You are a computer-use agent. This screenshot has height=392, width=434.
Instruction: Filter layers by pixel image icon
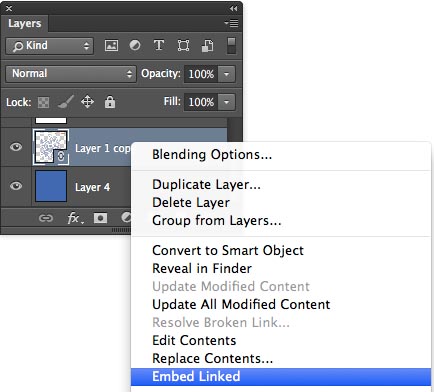(x=111, y=45)
